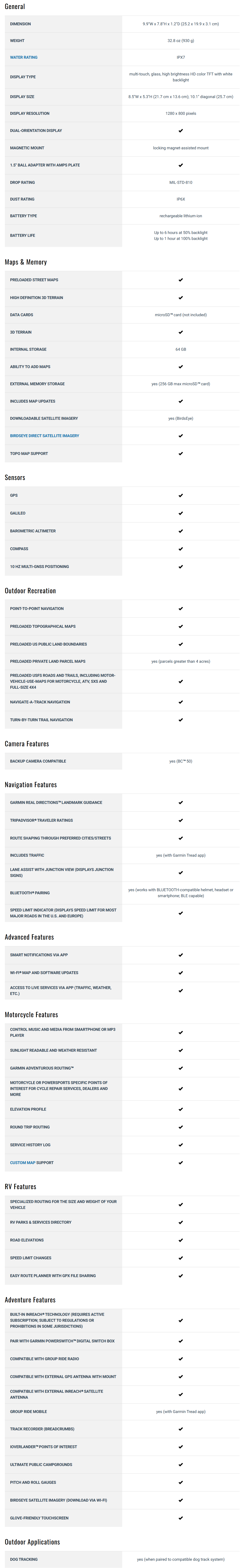Screen dimensions: 240x1568
Task: Click the checkmark for Preloaded Street Maps
Action: (x=180, y=280)
